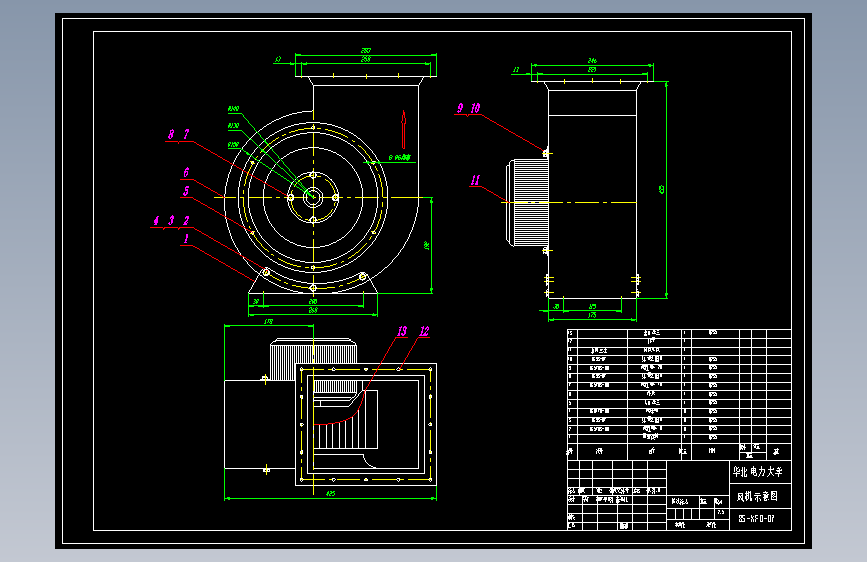Click part callout number 8
The image size is (867, 562).
click(171, 134)
